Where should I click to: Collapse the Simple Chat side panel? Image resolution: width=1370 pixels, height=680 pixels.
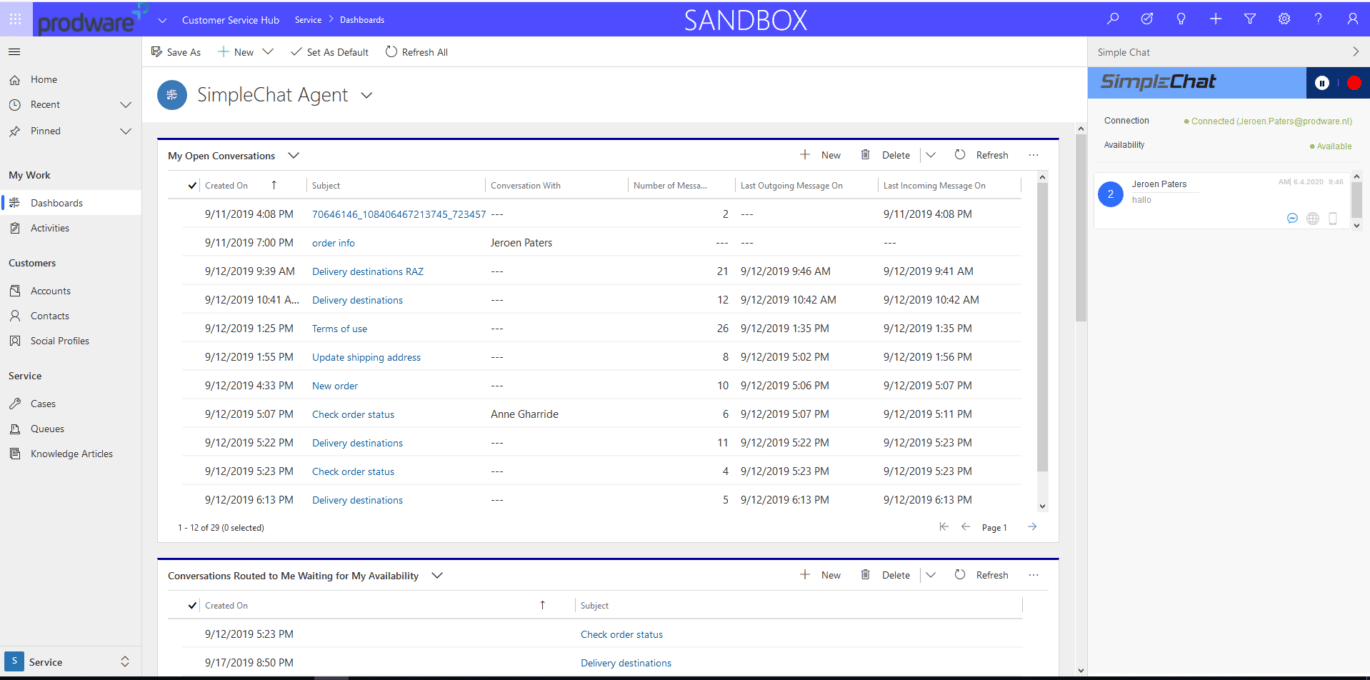click(x=1355, y=52)
